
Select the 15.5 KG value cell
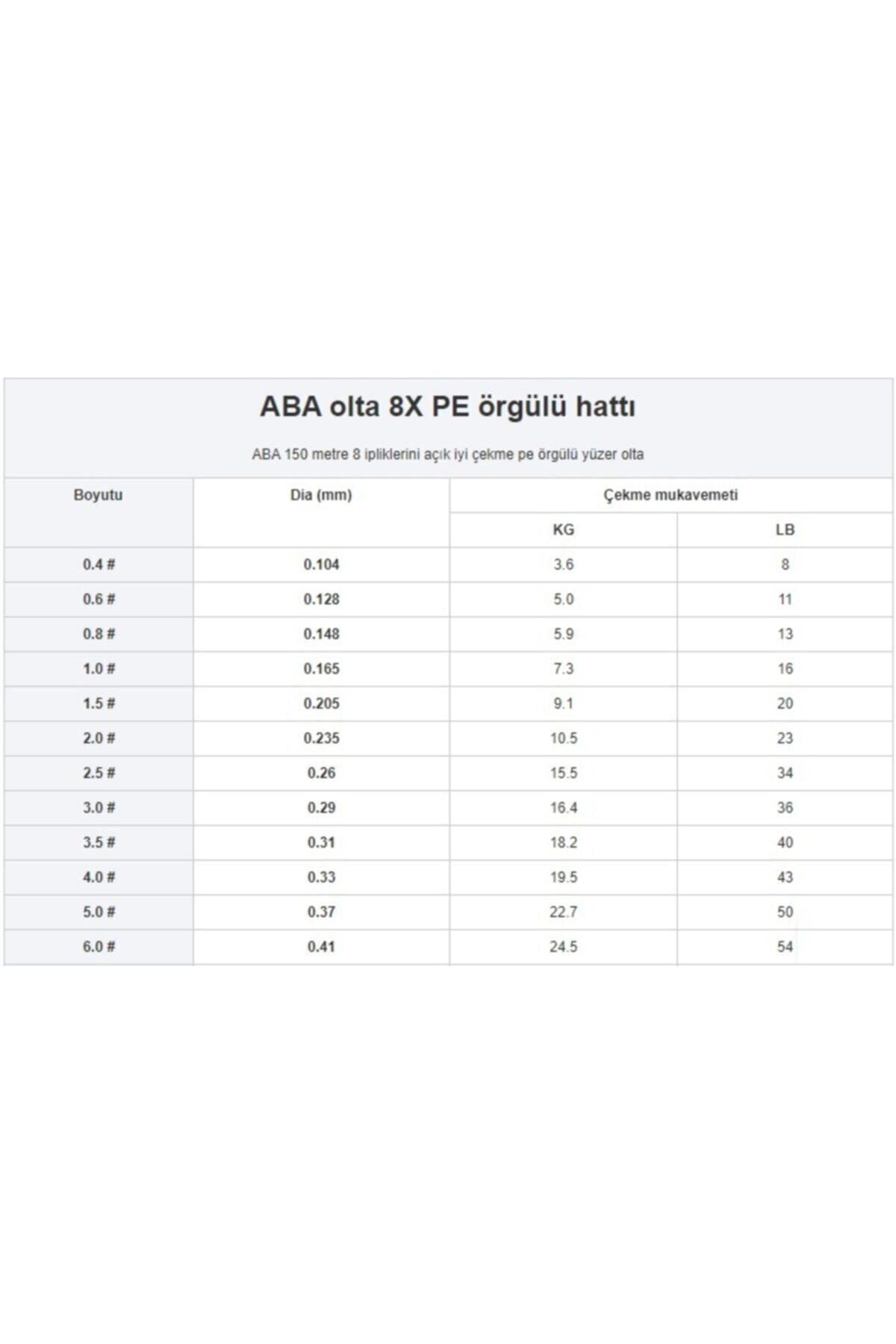pos(563,773)
